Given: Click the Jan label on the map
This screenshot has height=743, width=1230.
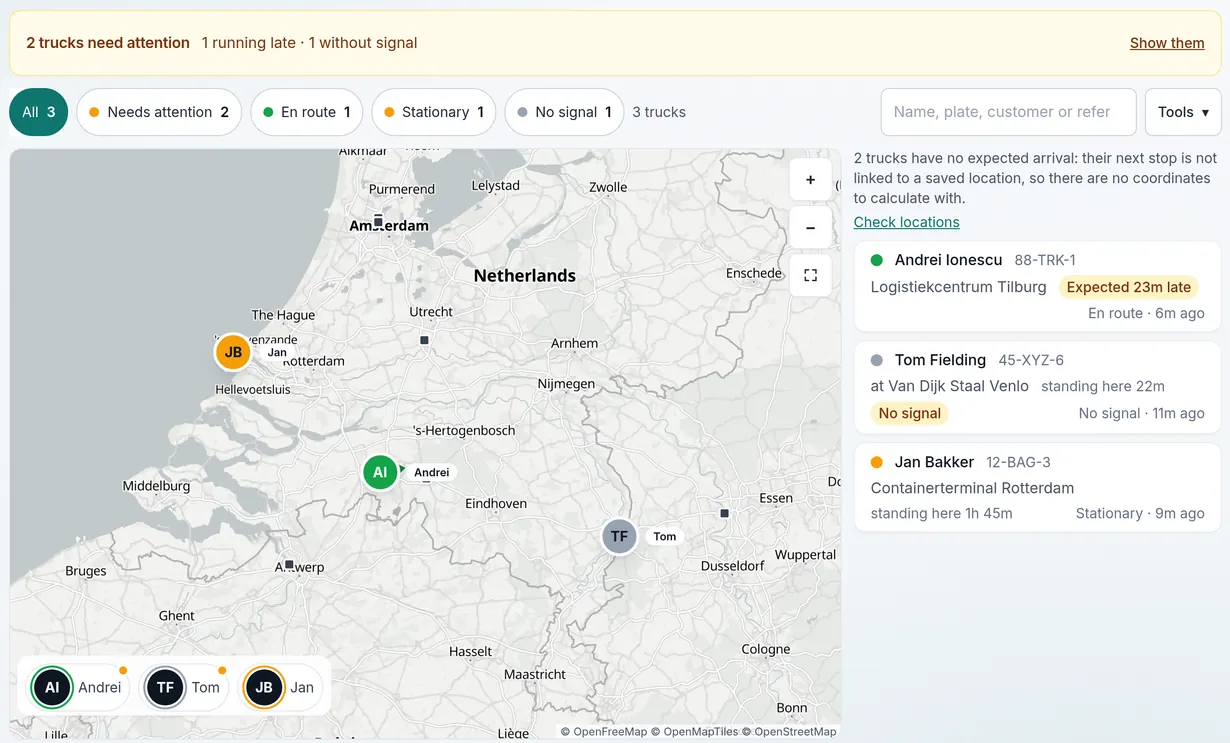Looking at the screenshot, I should point(277,352).
